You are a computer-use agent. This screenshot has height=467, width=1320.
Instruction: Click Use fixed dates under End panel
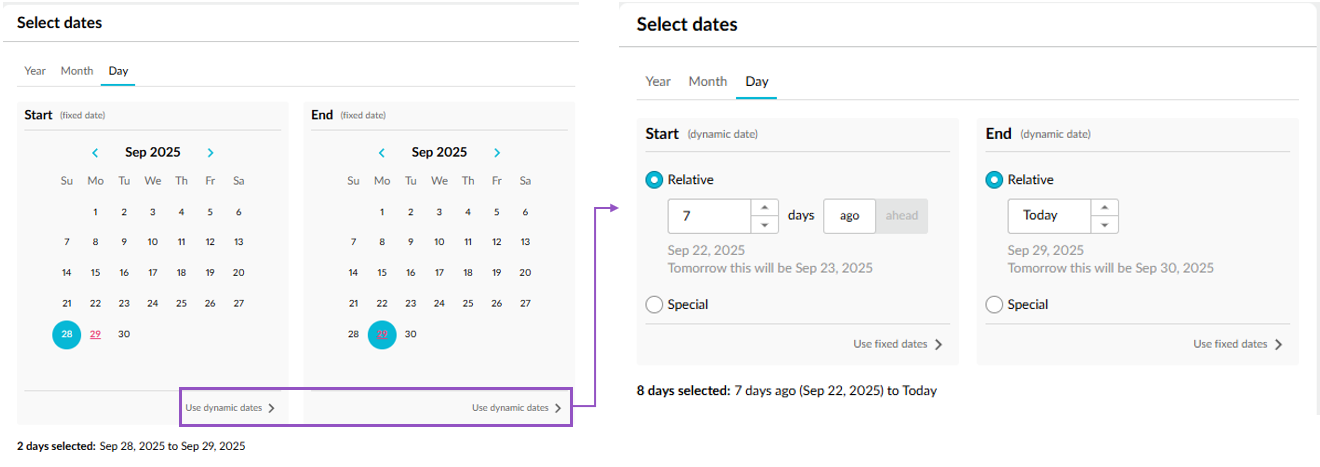click(x=1237, y=344)
